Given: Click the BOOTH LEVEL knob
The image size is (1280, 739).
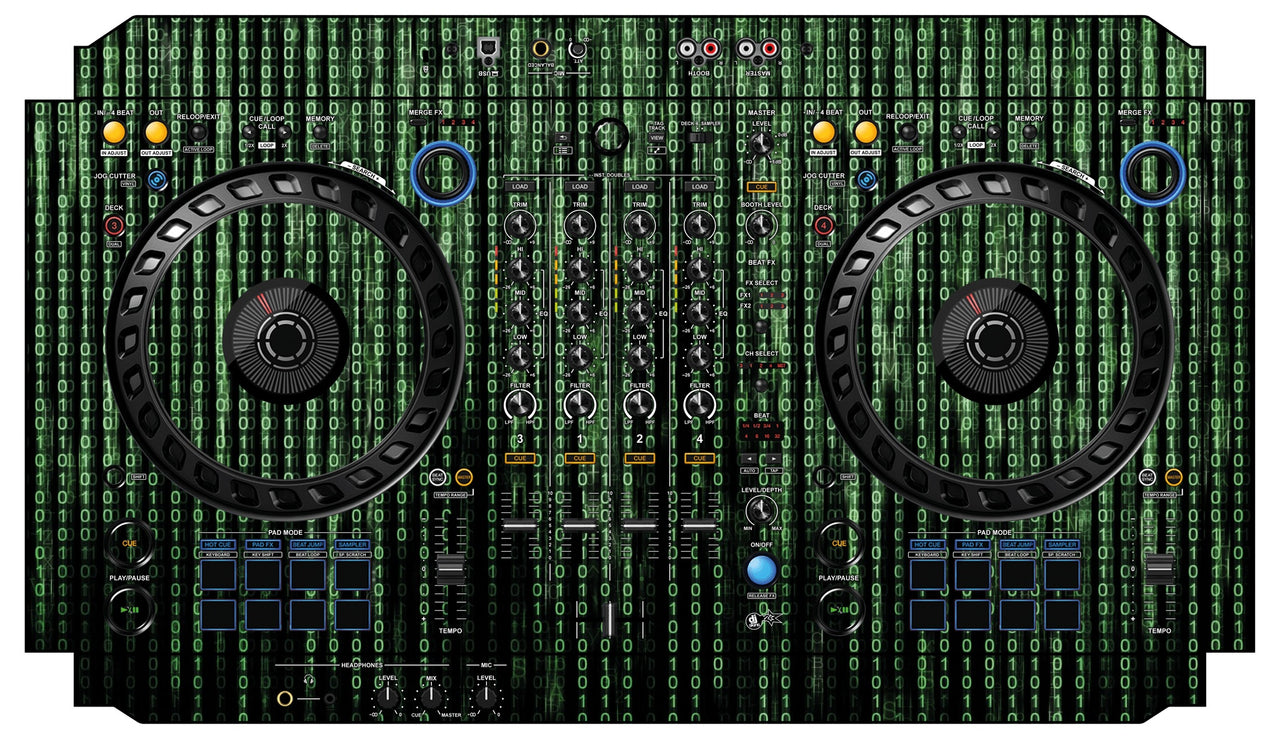Looking at the screenshot, I should (761, 225).
